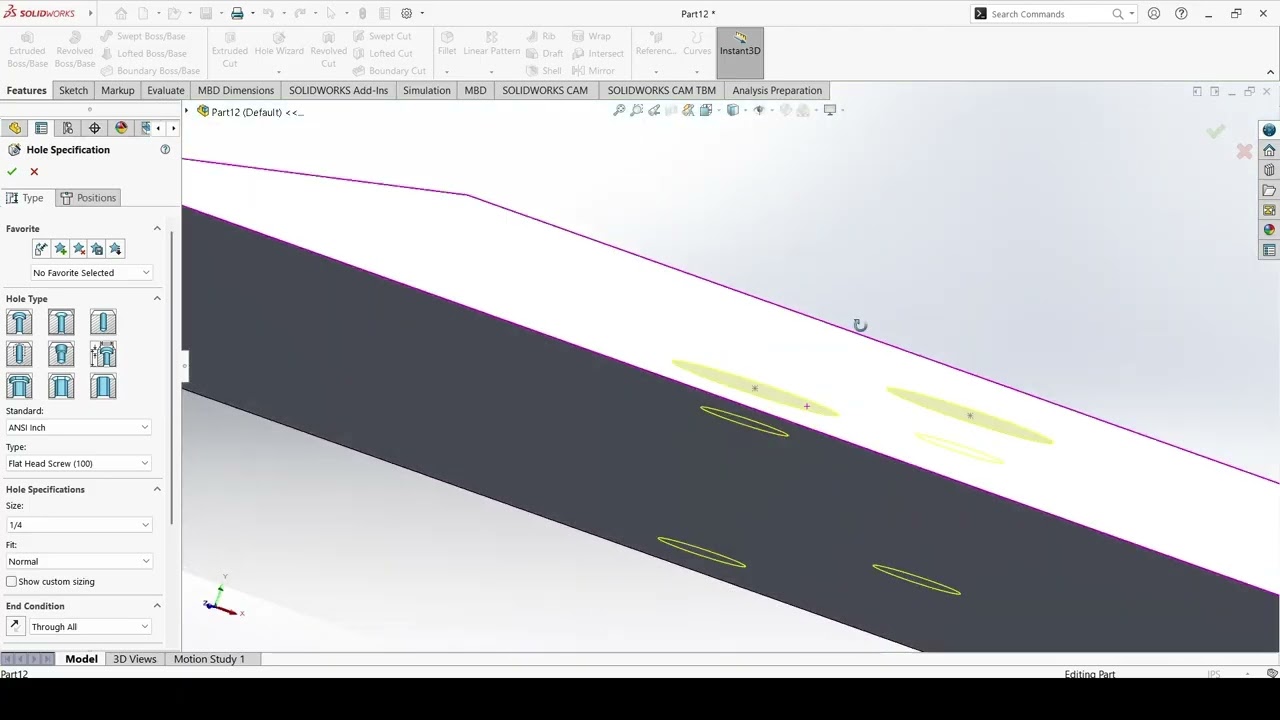Open the Standard ANSI Inch dropdown

pos(78,428)
